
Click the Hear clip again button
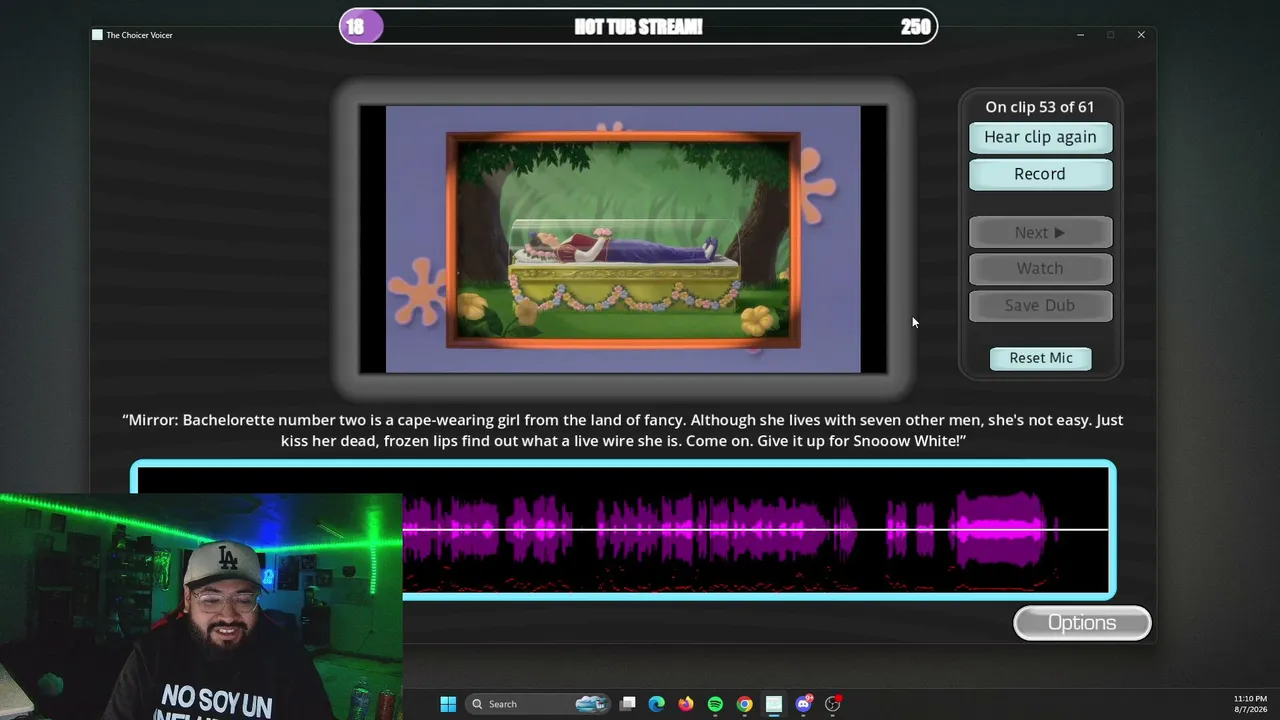1040,137
